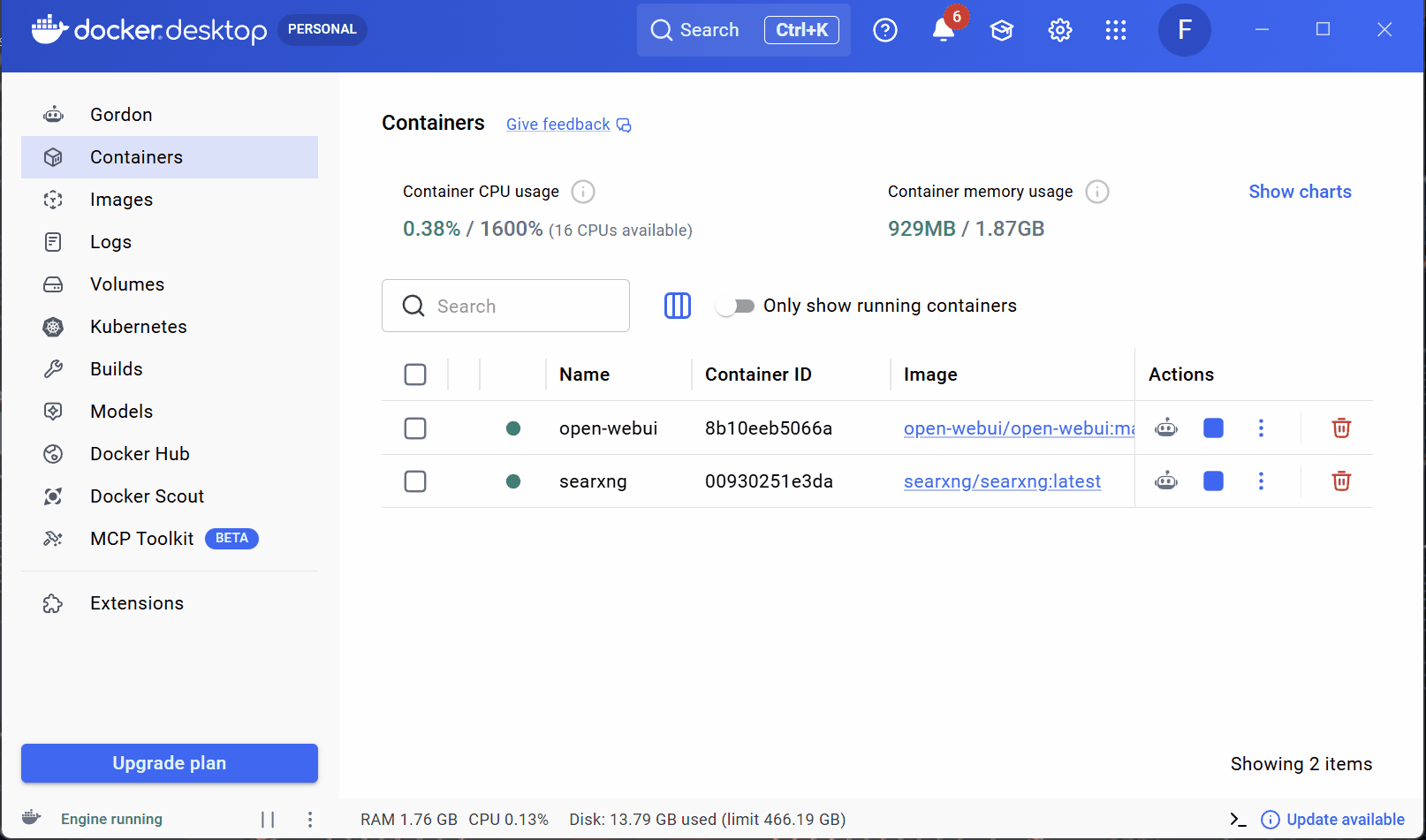This screenshot has height=840, width=1426.
Task: Check the open-webui container checkbox
Action: tap(415, 428)
